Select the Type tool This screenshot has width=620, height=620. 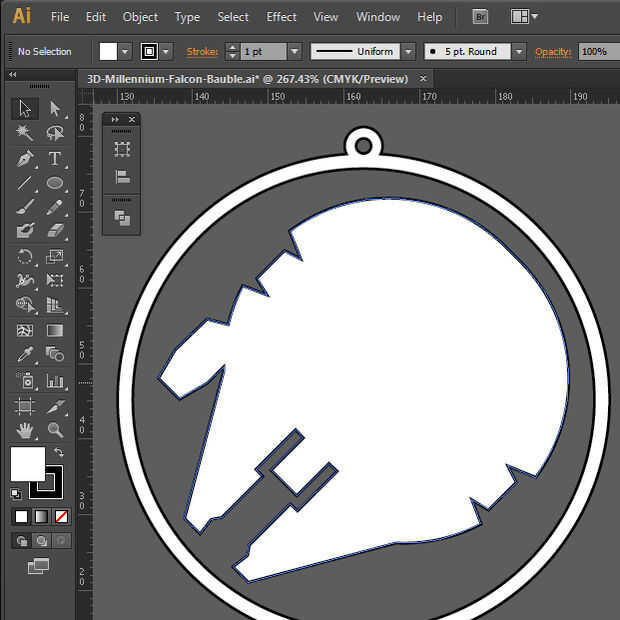(x=55, y=159)
